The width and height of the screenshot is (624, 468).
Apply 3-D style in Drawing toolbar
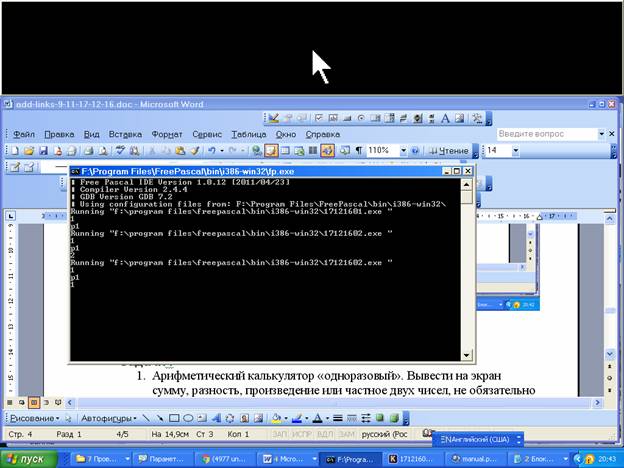pos(394,418)
